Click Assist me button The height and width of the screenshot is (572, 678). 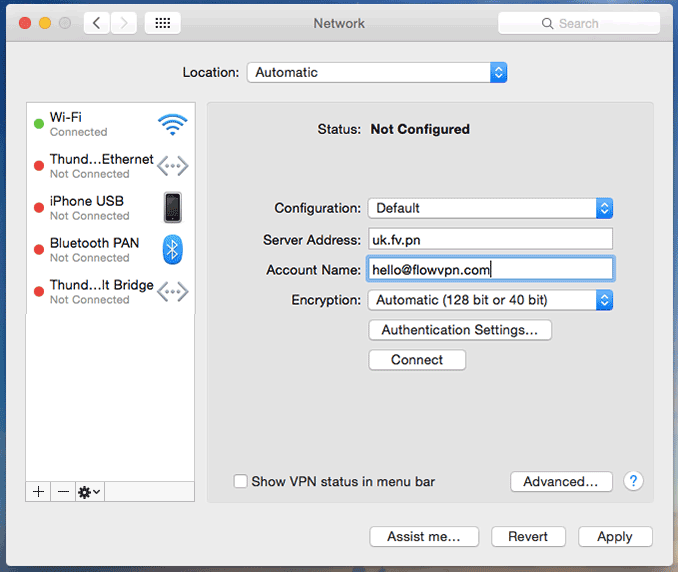click(424, 537)
